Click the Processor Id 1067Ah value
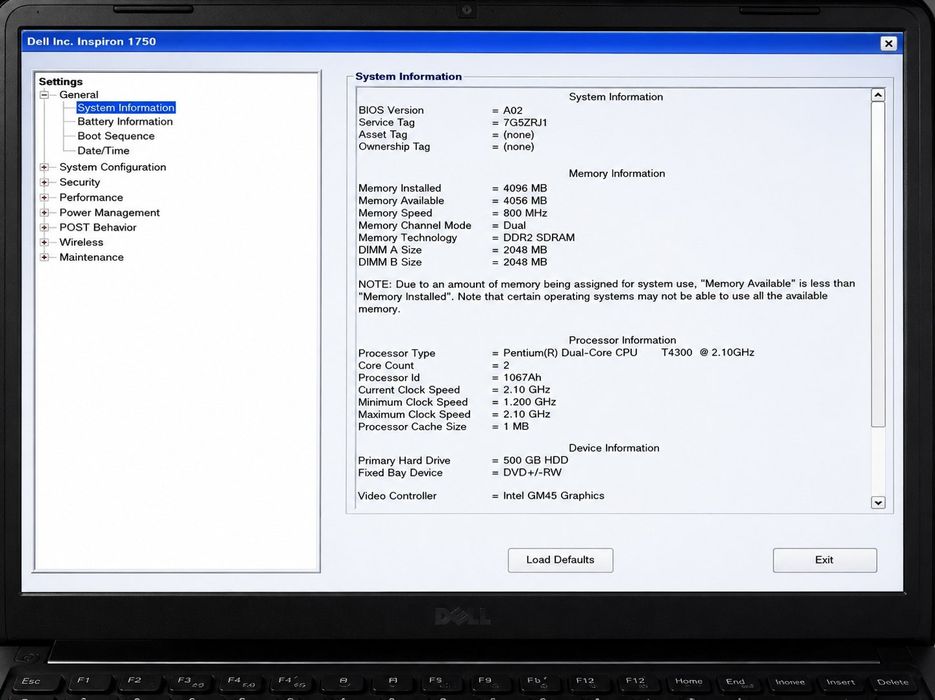The image size is (935, 700). pyautogui.click(x=522, y=377)
